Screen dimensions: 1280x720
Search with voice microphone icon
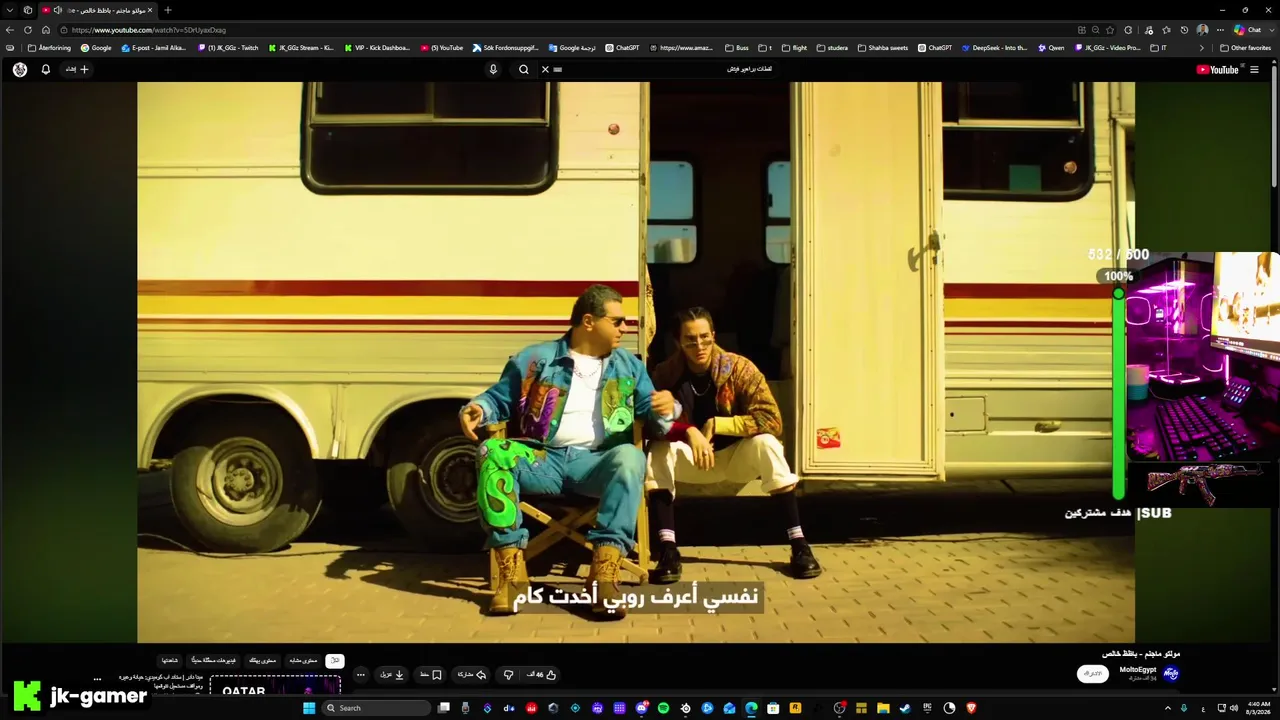pos(493,70)
